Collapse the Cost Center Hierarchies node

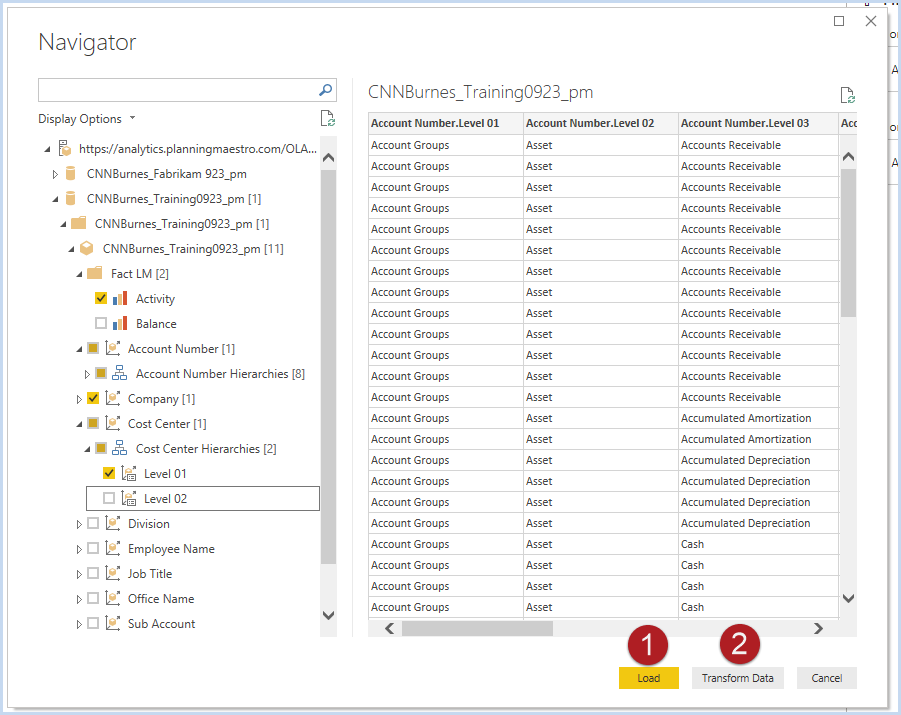click(x=87, y=449)
